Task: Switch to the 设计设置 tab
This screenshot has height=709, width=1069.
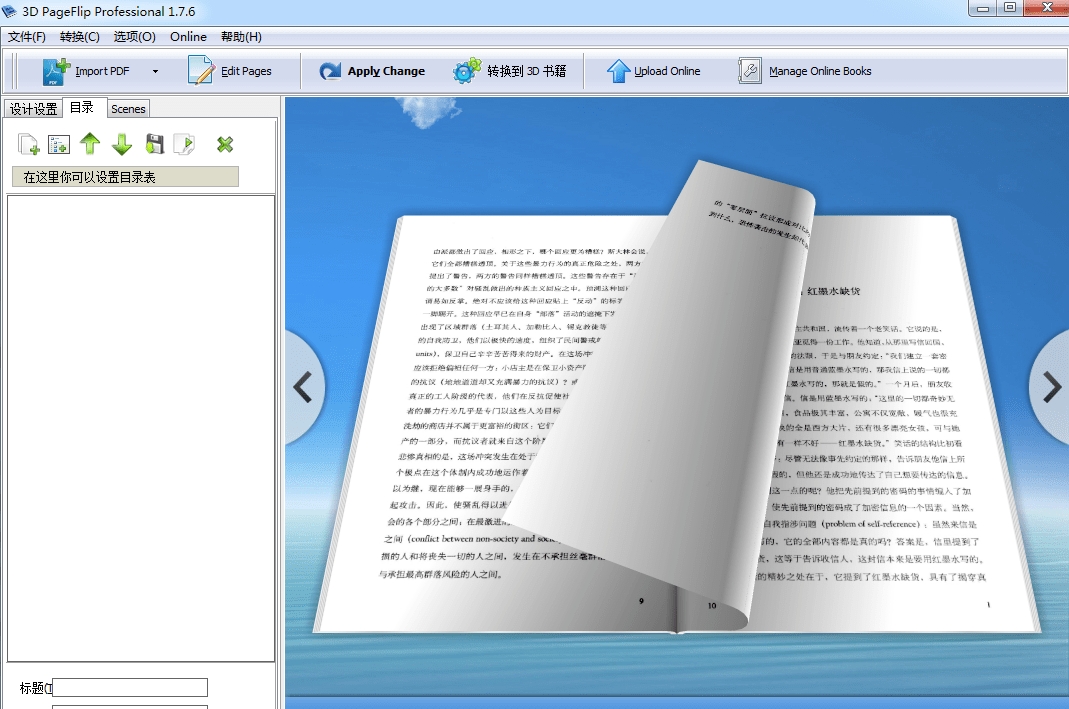Action: point(33,107)
